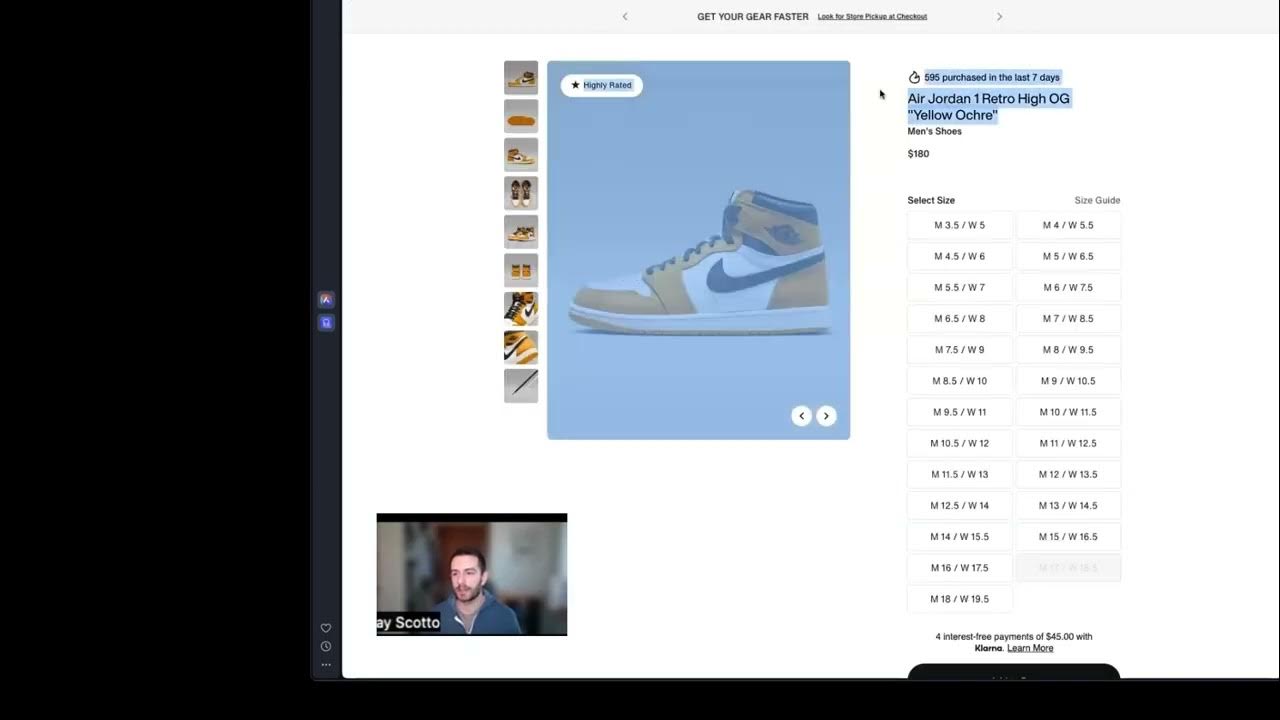Pick size M 8 / W 9.5
Screen dimensions: 1280x720
1068,350
